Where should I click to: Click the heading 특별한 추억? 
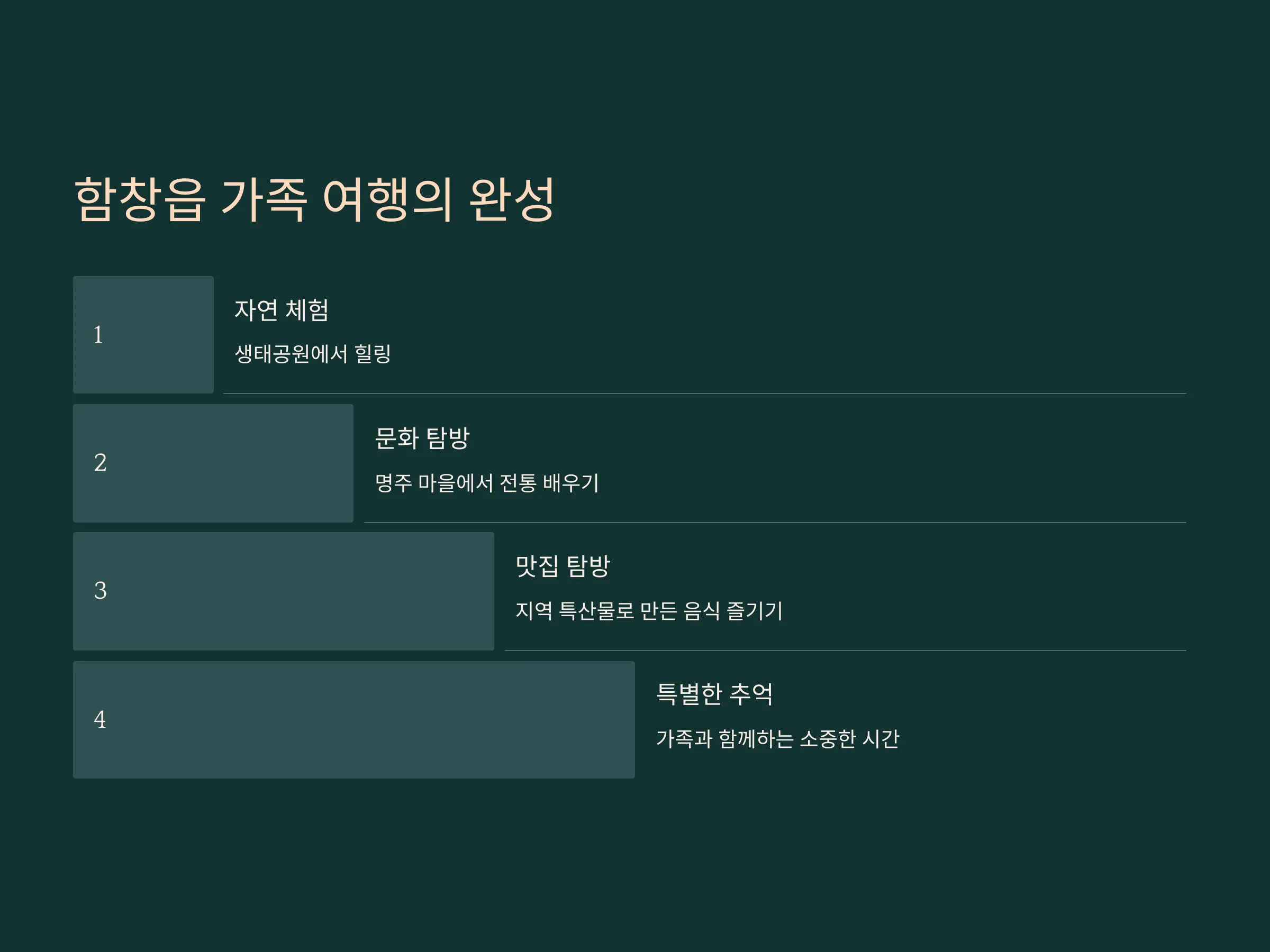coord(714,694)
